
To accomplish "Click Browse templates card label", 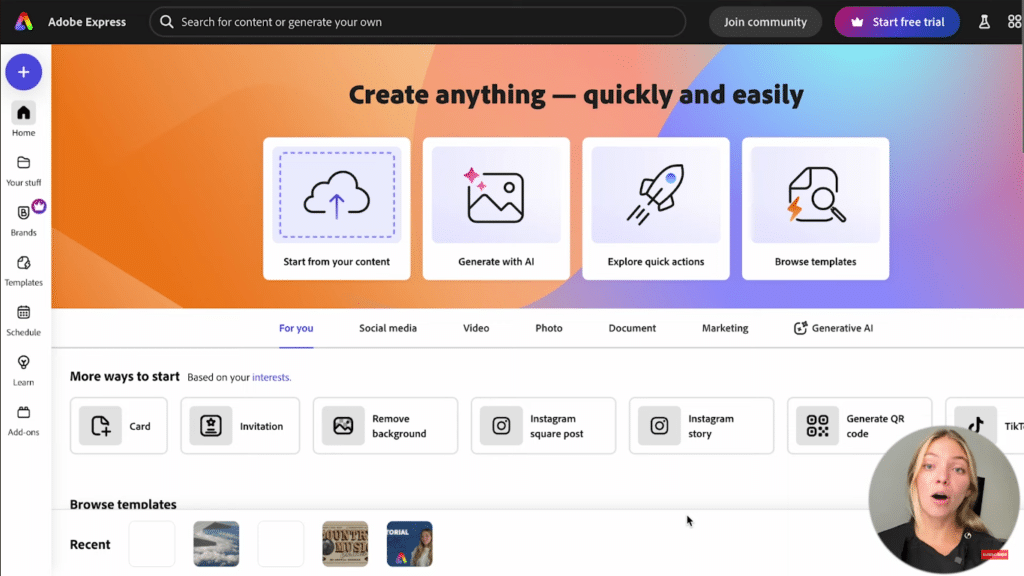I will pos(815,261).
